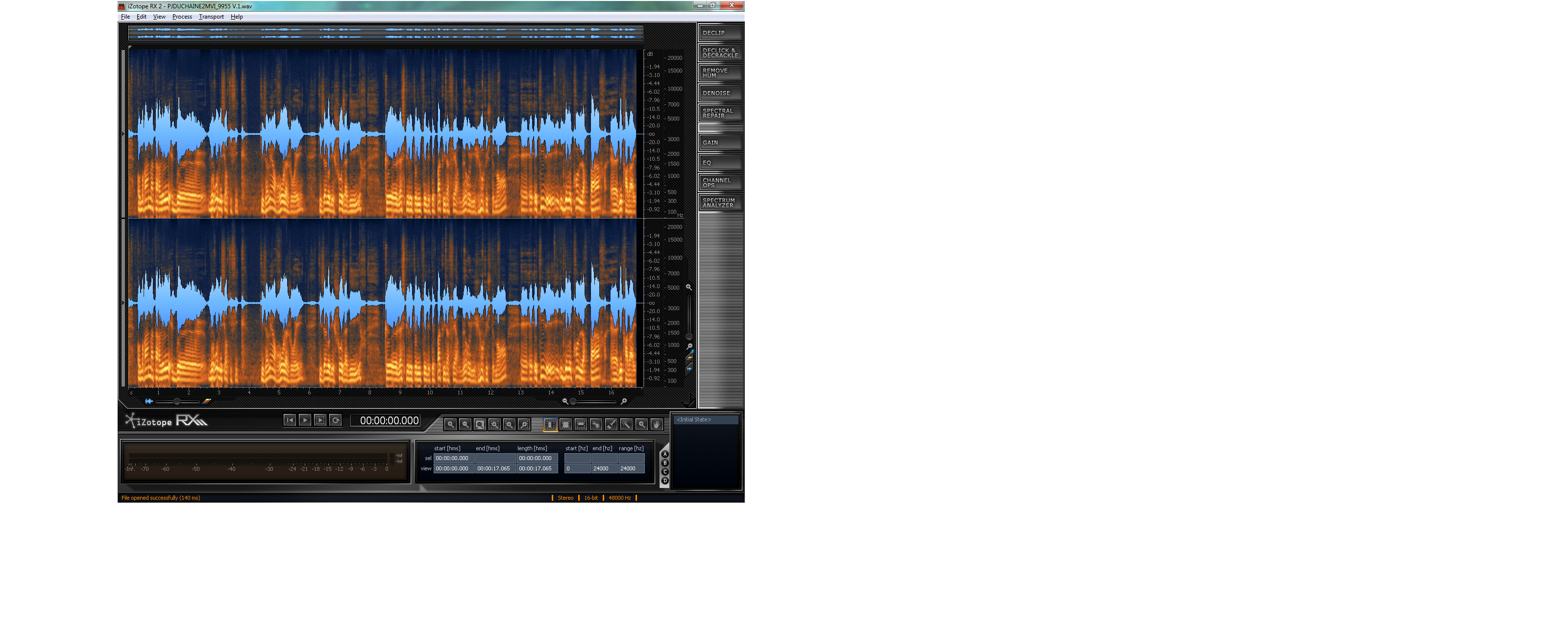Viewport: 1568px width, 634px height.
Task: Select the time-frequency rectangle selection tool
Action: click(565, 425)
